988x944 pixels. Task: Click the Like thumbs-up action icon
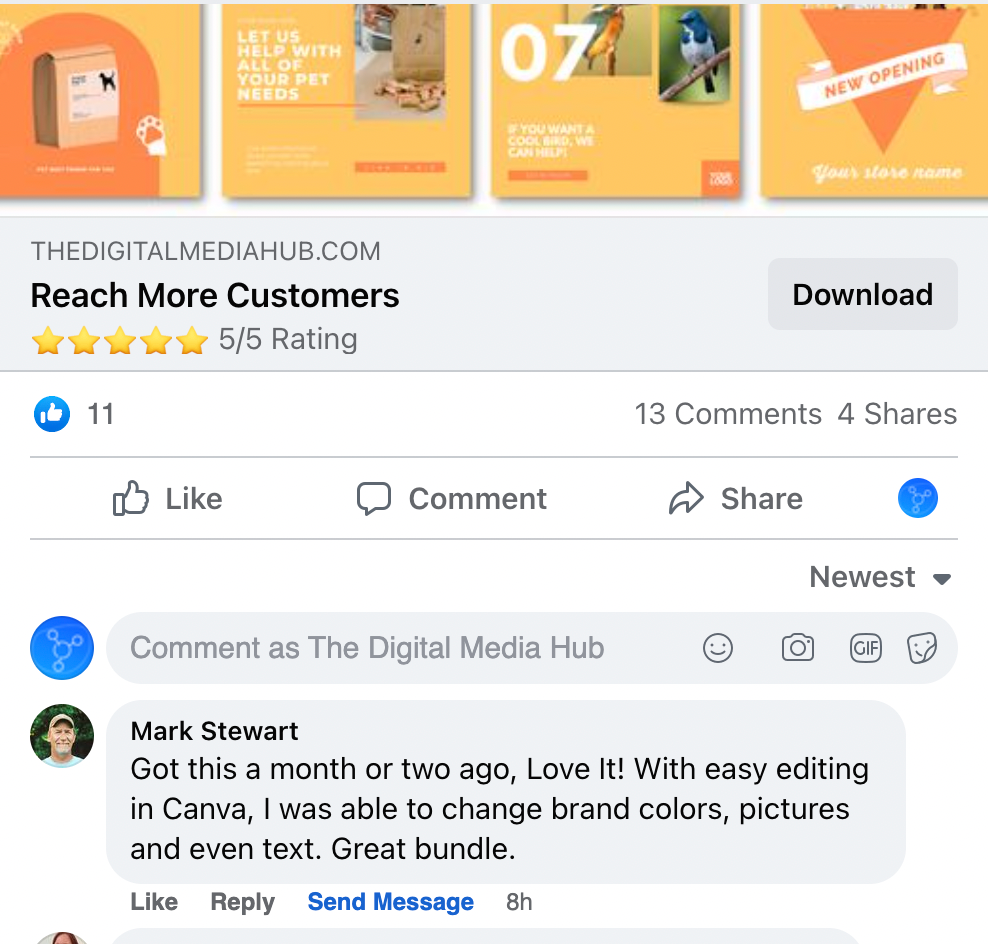click(130, 498)
